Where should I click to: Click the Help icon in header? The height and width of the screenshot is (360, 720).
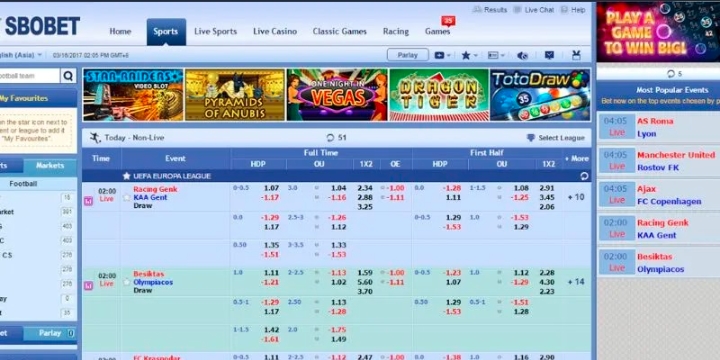click(x=564, y=10)
